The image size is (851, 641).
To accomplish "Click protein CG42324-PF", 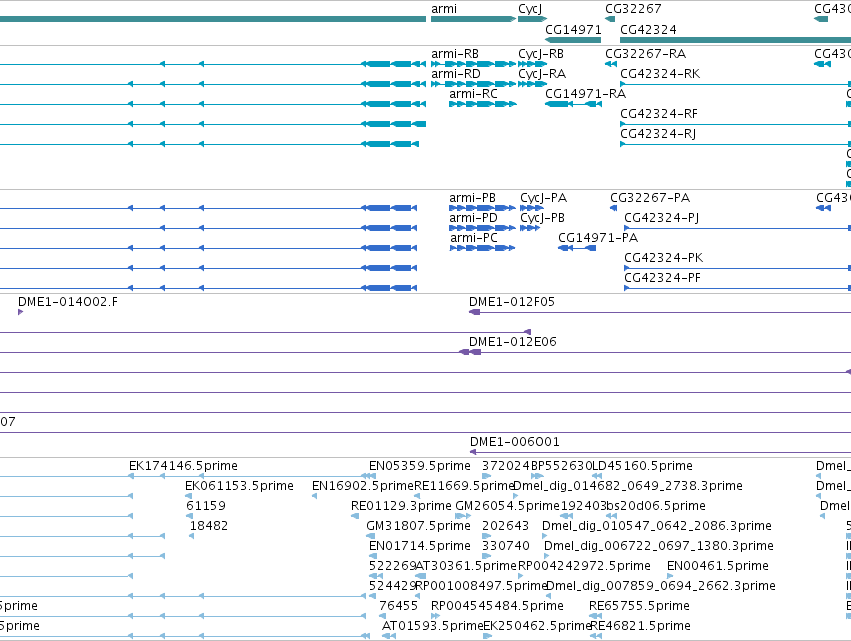I will 737,288.
